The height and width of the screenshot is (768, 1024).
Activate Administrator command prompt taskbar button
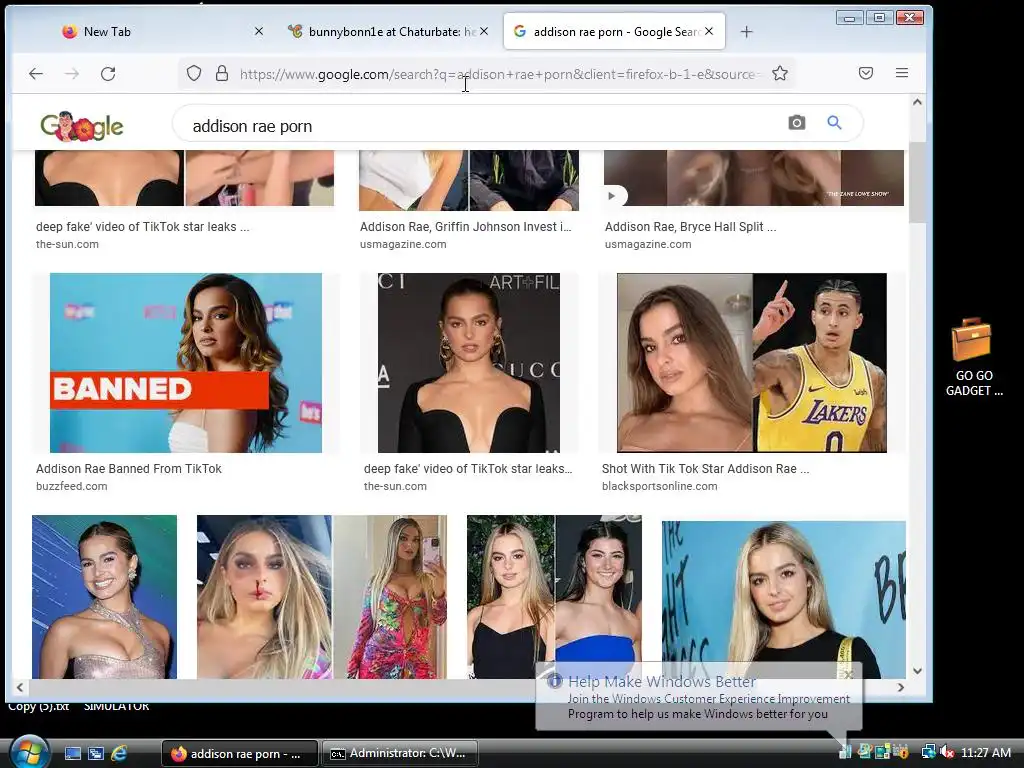pos(400,754)
